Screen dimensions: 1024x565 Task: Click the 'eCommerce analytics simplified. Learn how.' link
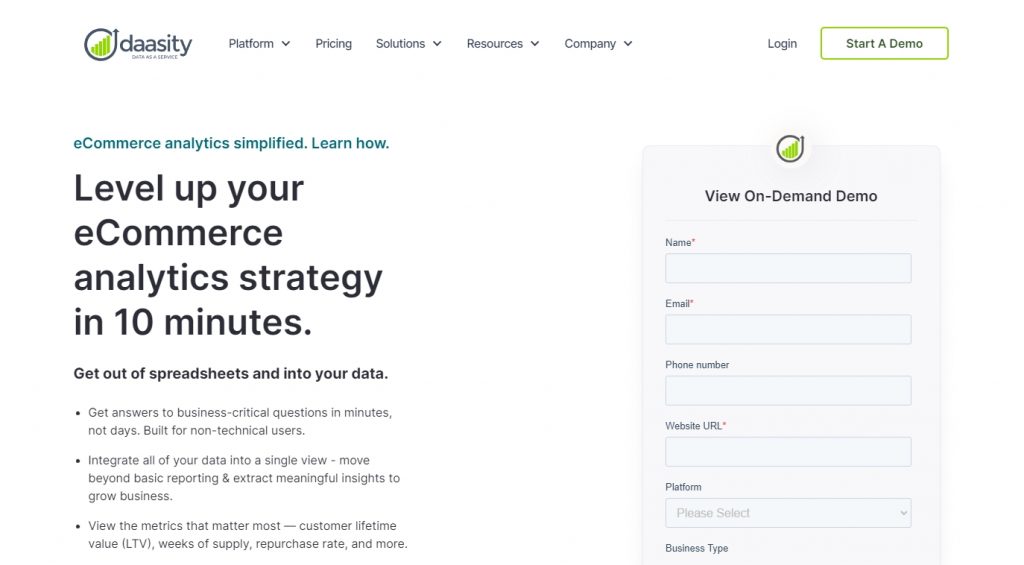pos(231,143)
